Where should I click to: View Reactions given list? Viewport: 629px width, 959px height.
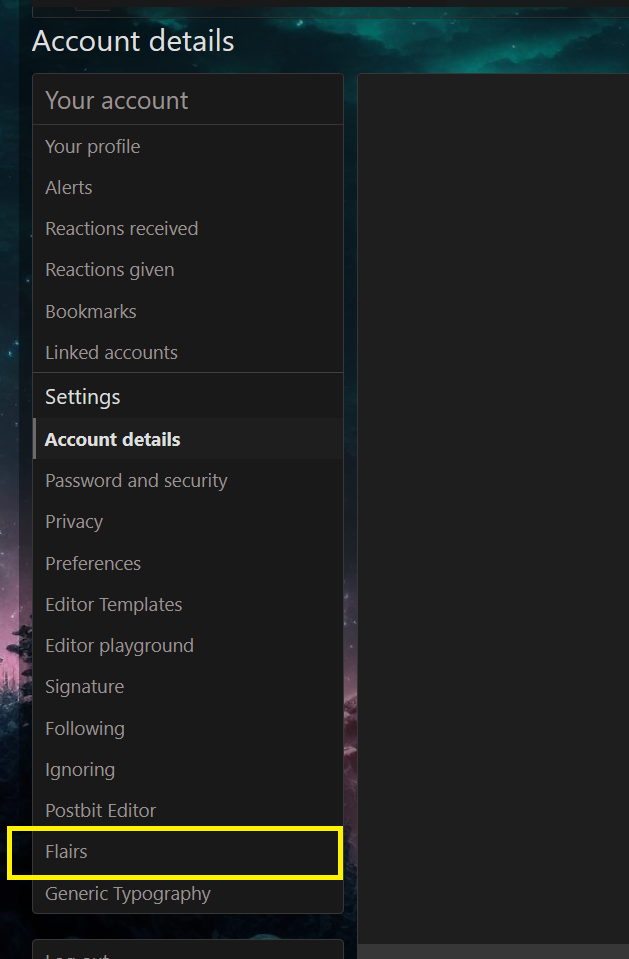[x=188, y=270]
